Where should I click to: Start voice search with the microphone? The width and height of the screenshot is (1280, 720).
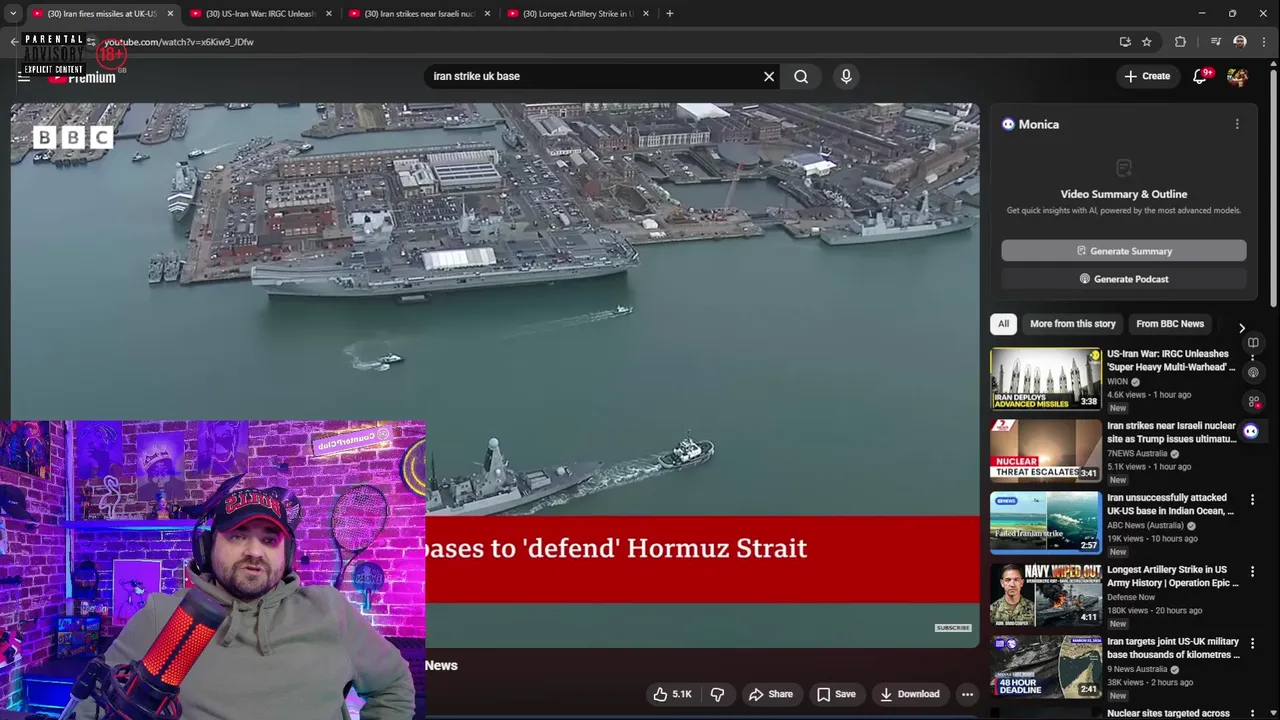tap(846, 76)
